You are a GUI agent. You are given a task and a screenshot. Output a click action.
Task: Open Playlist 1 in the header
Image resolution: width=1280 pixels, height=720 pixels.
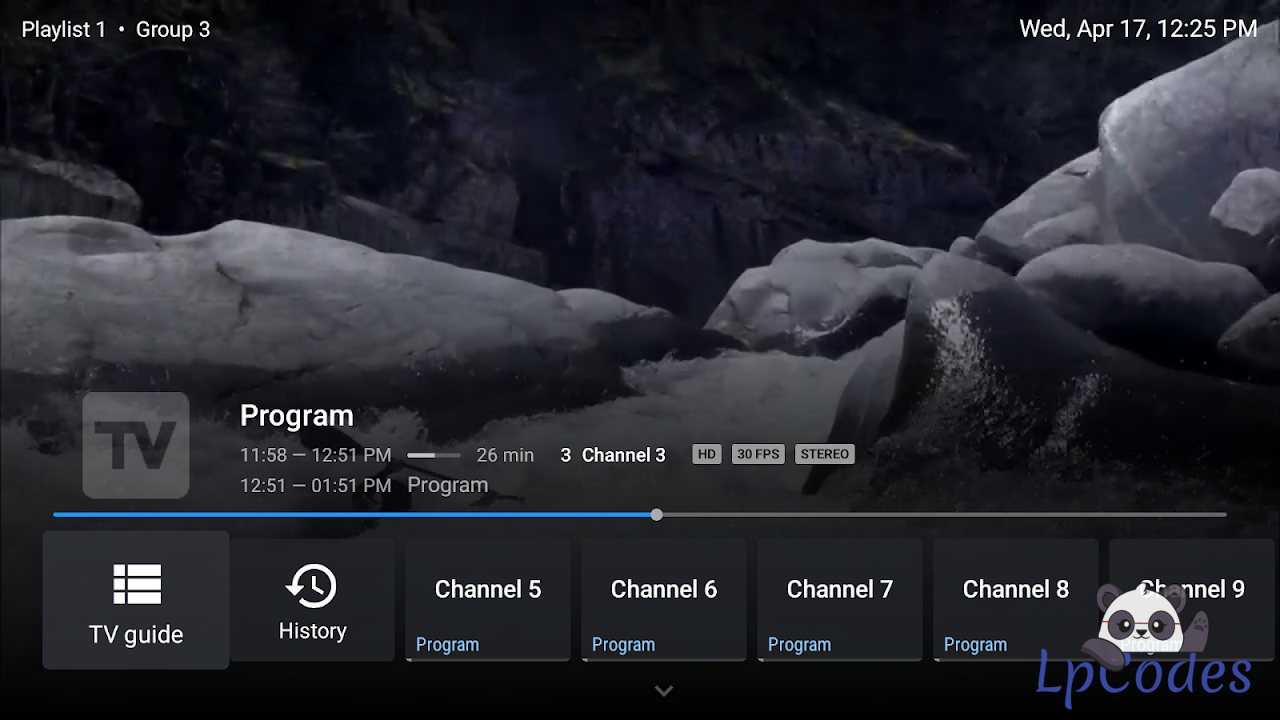pyautogui.click(x=63, y=30)
